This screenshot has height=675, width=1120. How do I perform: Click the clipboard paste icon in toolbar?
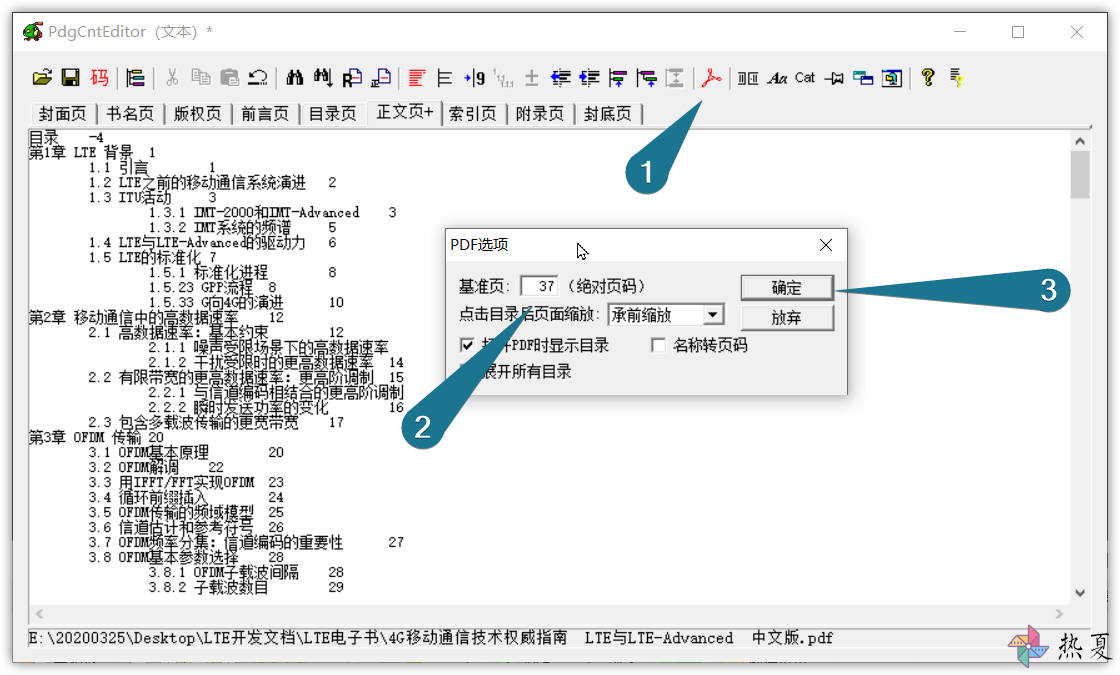[229, 77]
